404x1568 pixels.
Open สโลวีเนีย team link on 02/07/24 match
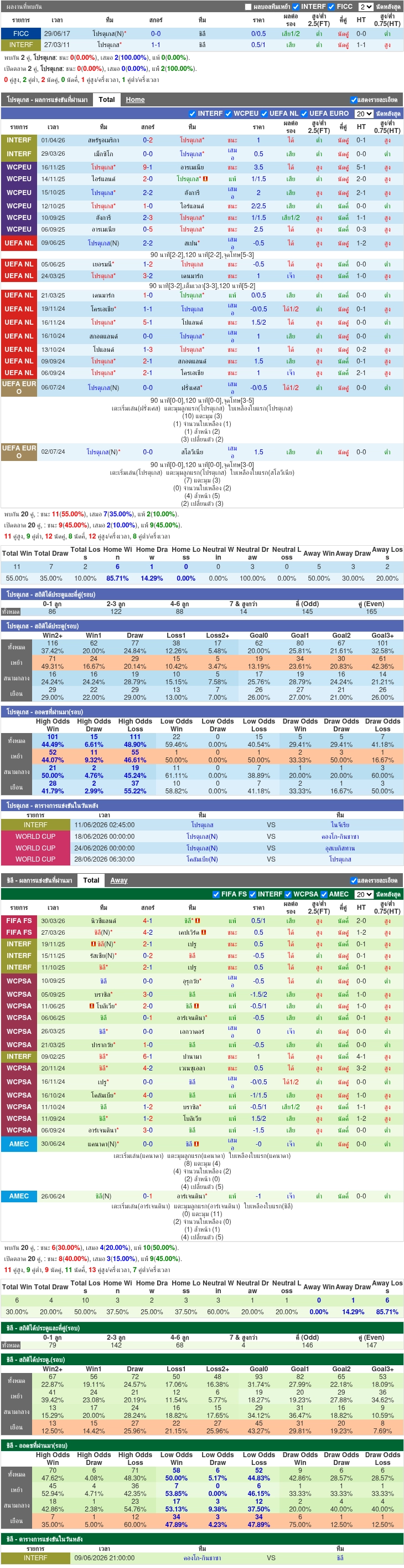pos(191,452)
